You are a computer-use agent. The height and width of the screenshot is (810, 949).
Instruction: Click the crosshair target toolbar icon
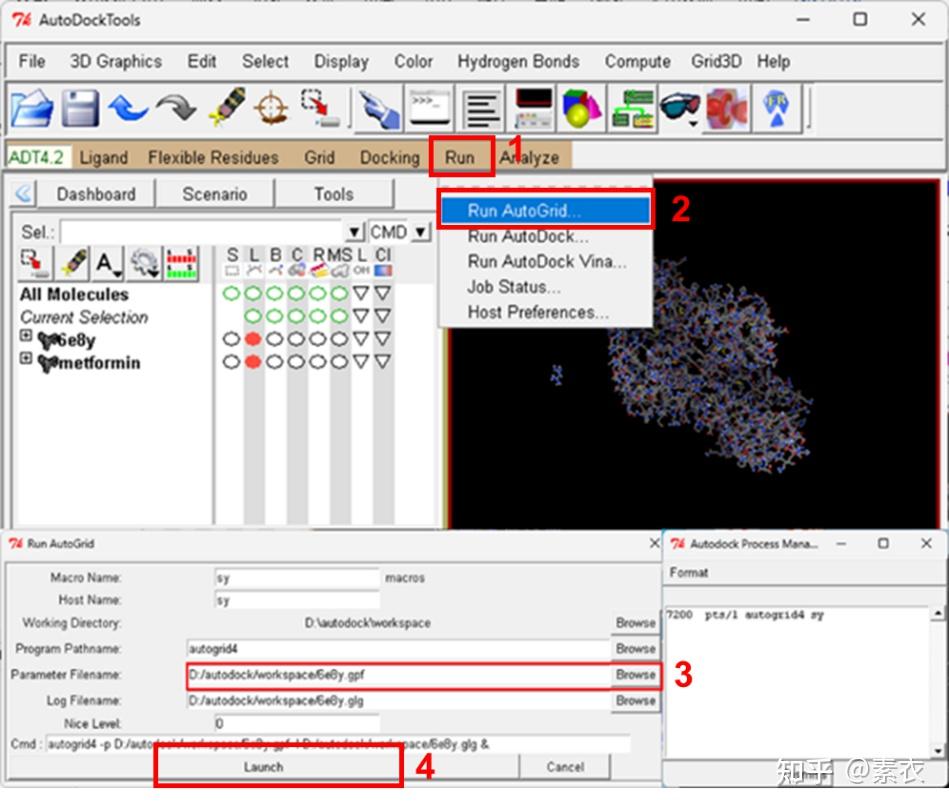point(271,108)
